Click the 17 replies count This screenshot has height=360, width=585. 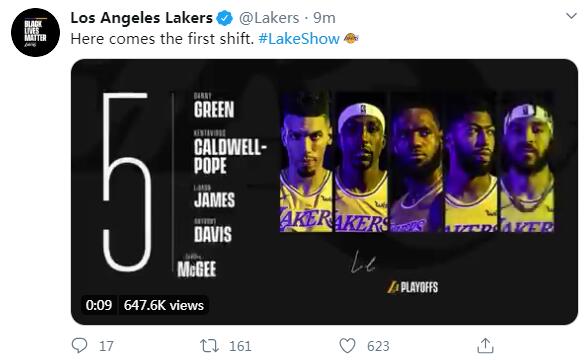(x=106, y=346)
